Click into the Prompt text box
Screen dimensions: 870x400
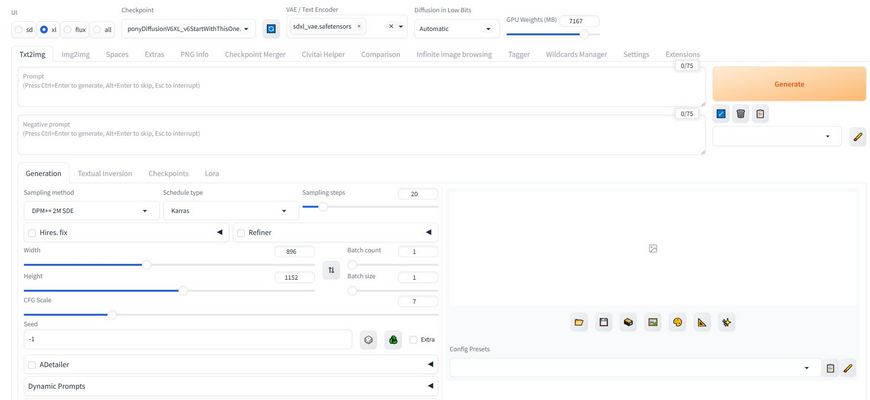[361, 87]
